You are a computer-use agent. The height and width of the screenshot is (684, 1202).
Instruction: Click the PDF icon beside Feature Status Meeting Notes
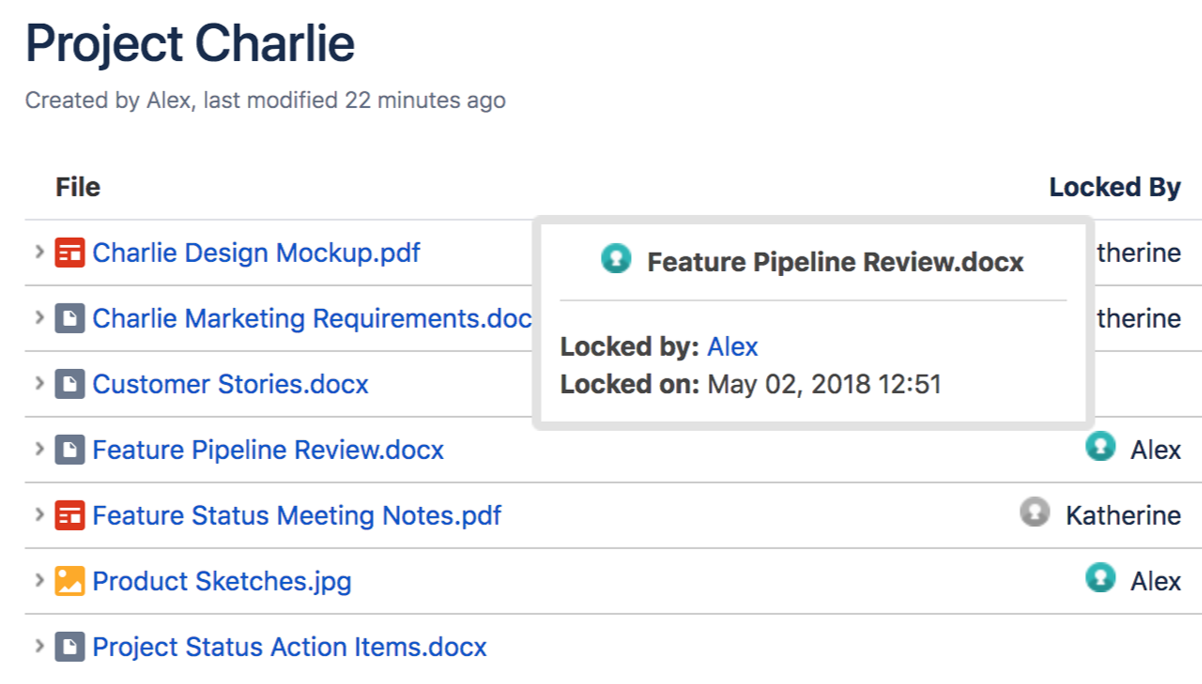(x=69, y=516)
